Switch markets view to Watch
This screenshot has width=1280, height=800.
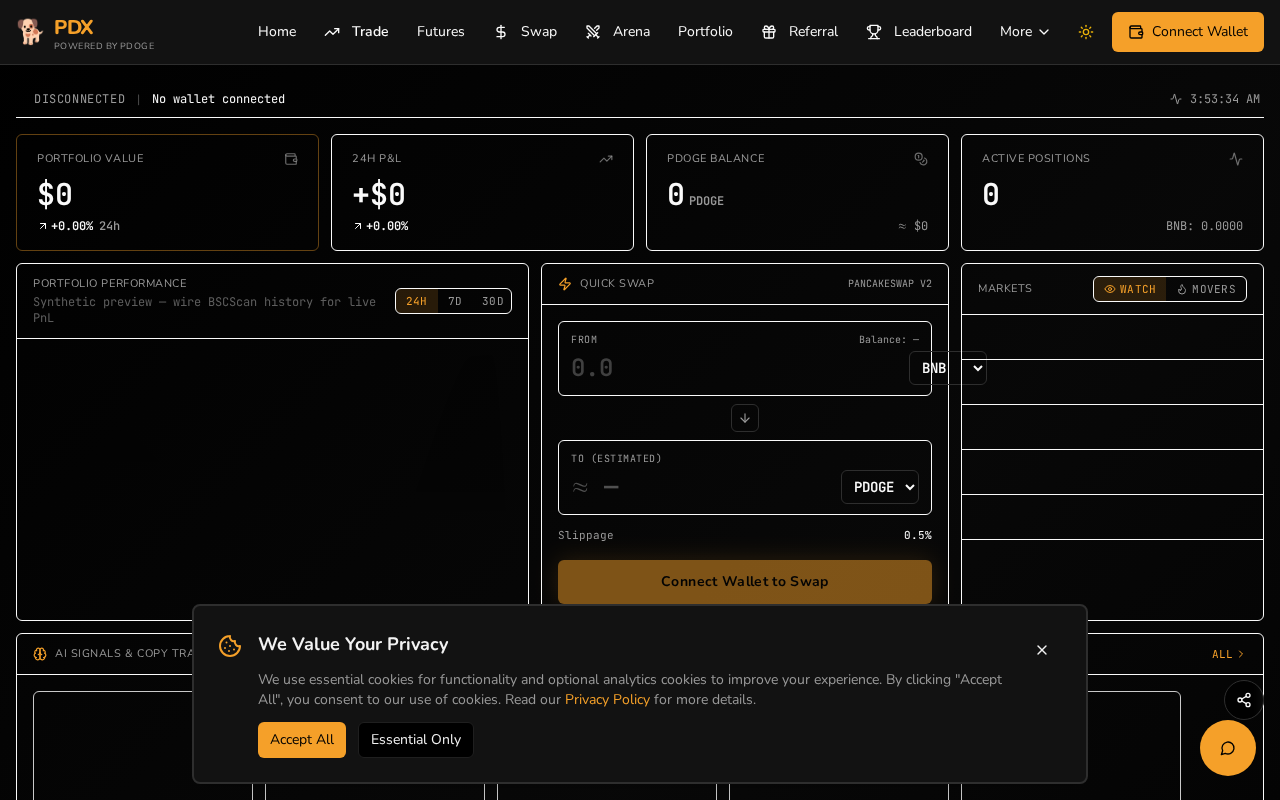(x=1130, y=289)
